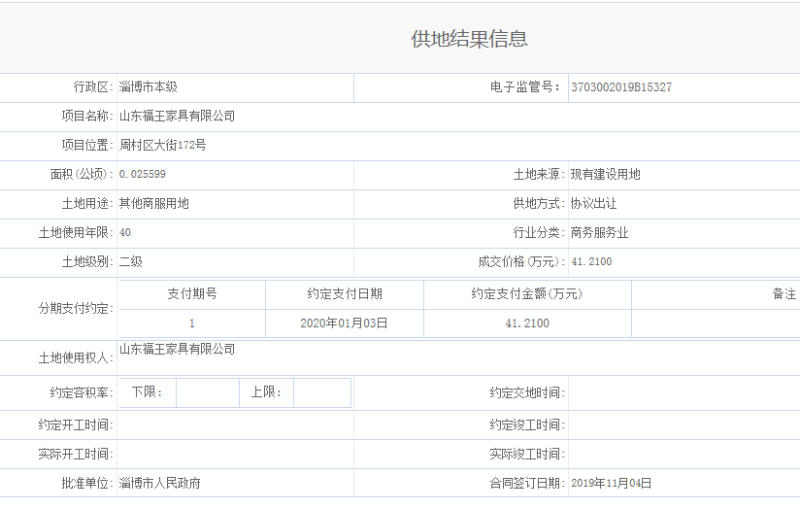
Task: Click the 上限 plot ratio field
Action: click(322, 392)
